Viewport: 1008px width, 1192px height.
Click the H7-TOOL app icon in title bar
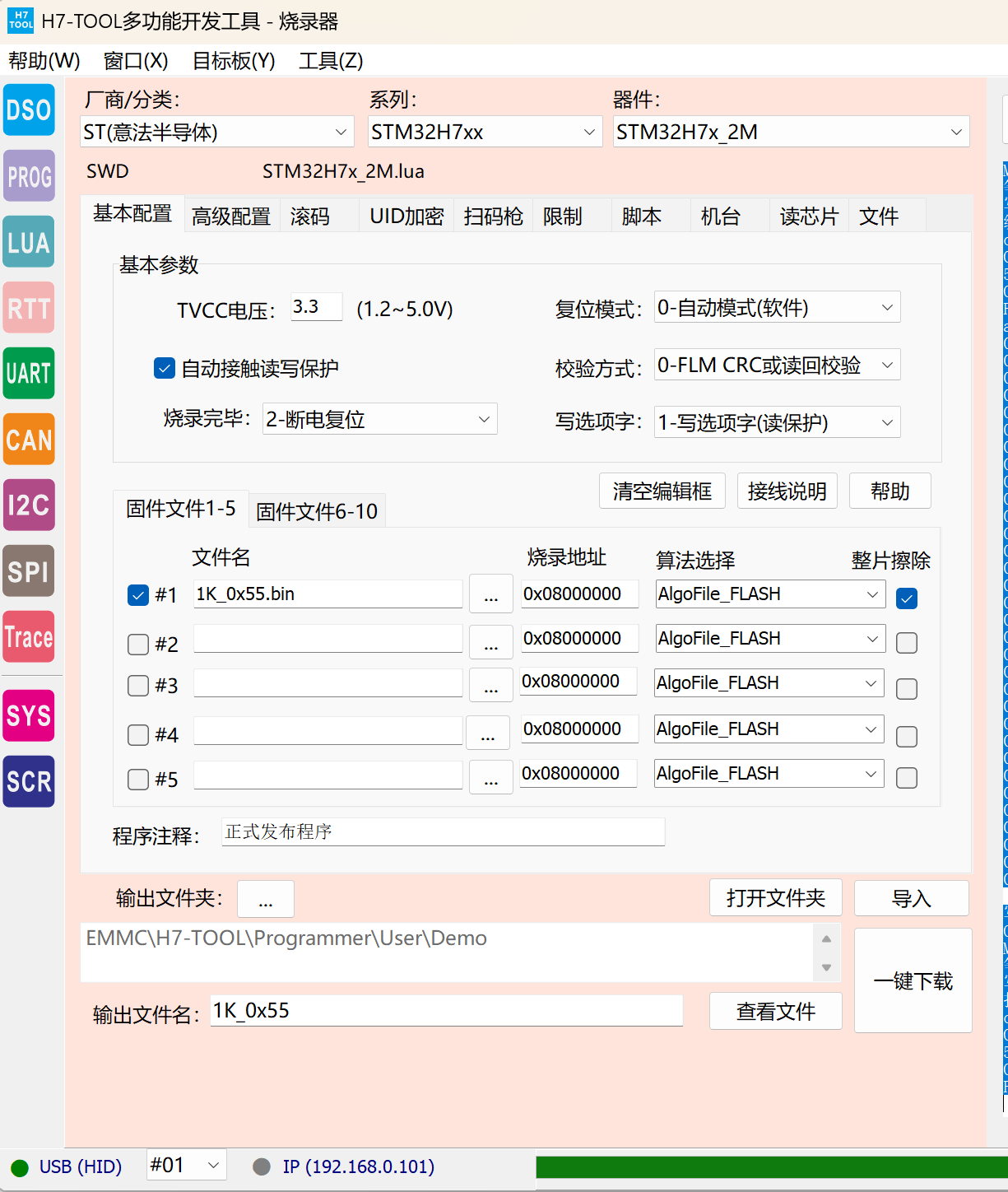tap(21, 21)
